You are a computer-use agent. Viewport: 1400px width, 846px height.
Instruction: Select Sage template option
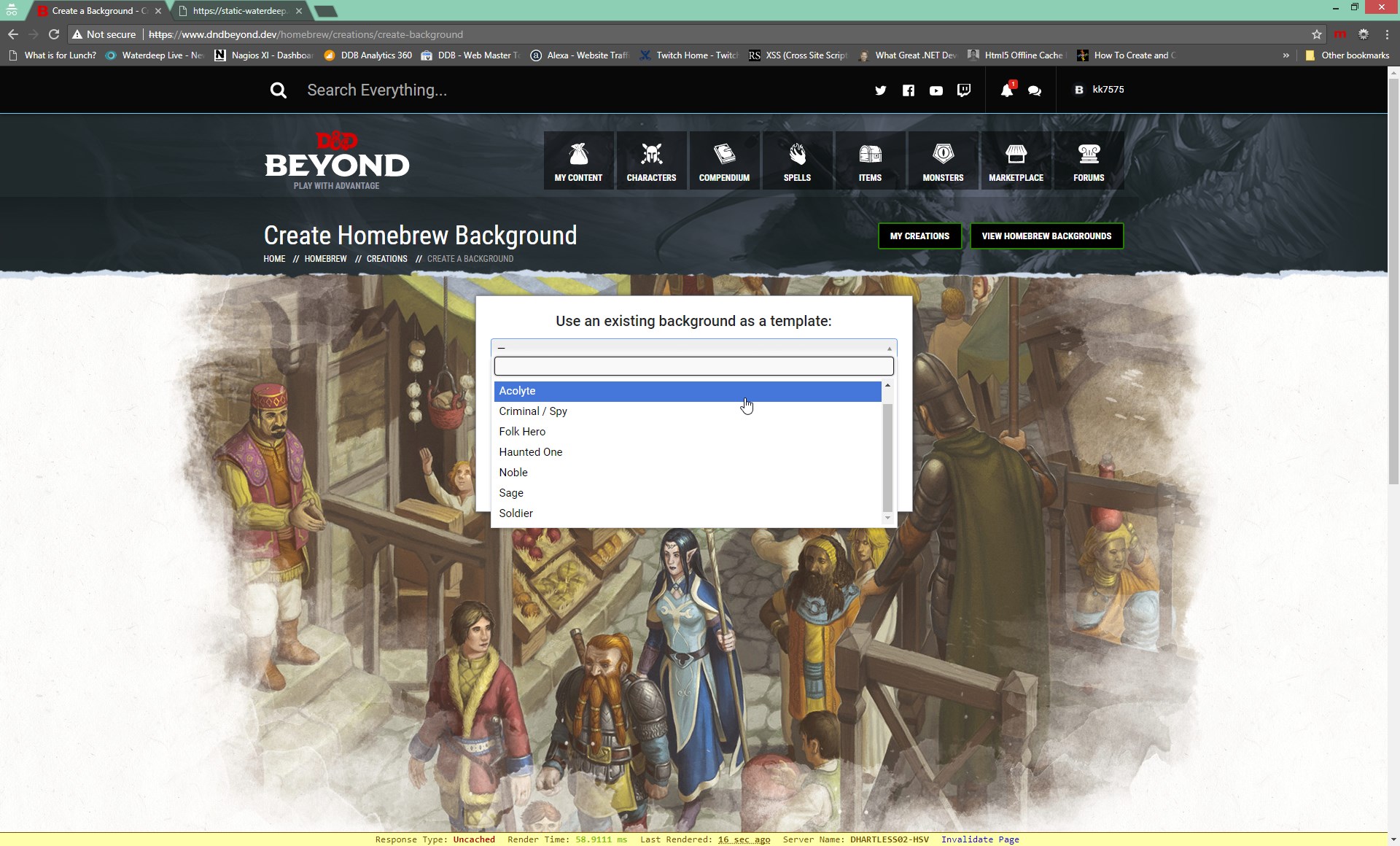pyautogui.click(x=688, y=493)
